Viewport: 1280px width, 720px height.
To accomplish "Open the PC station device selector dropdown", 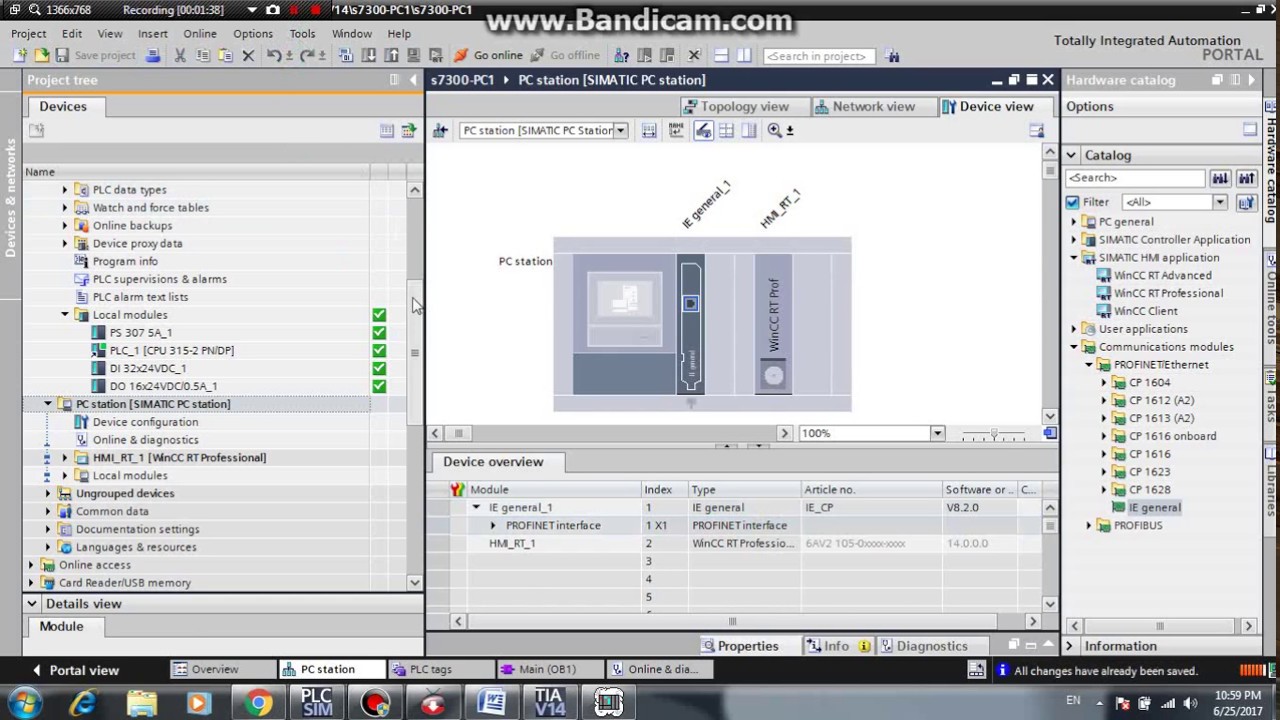I will 620,130.
